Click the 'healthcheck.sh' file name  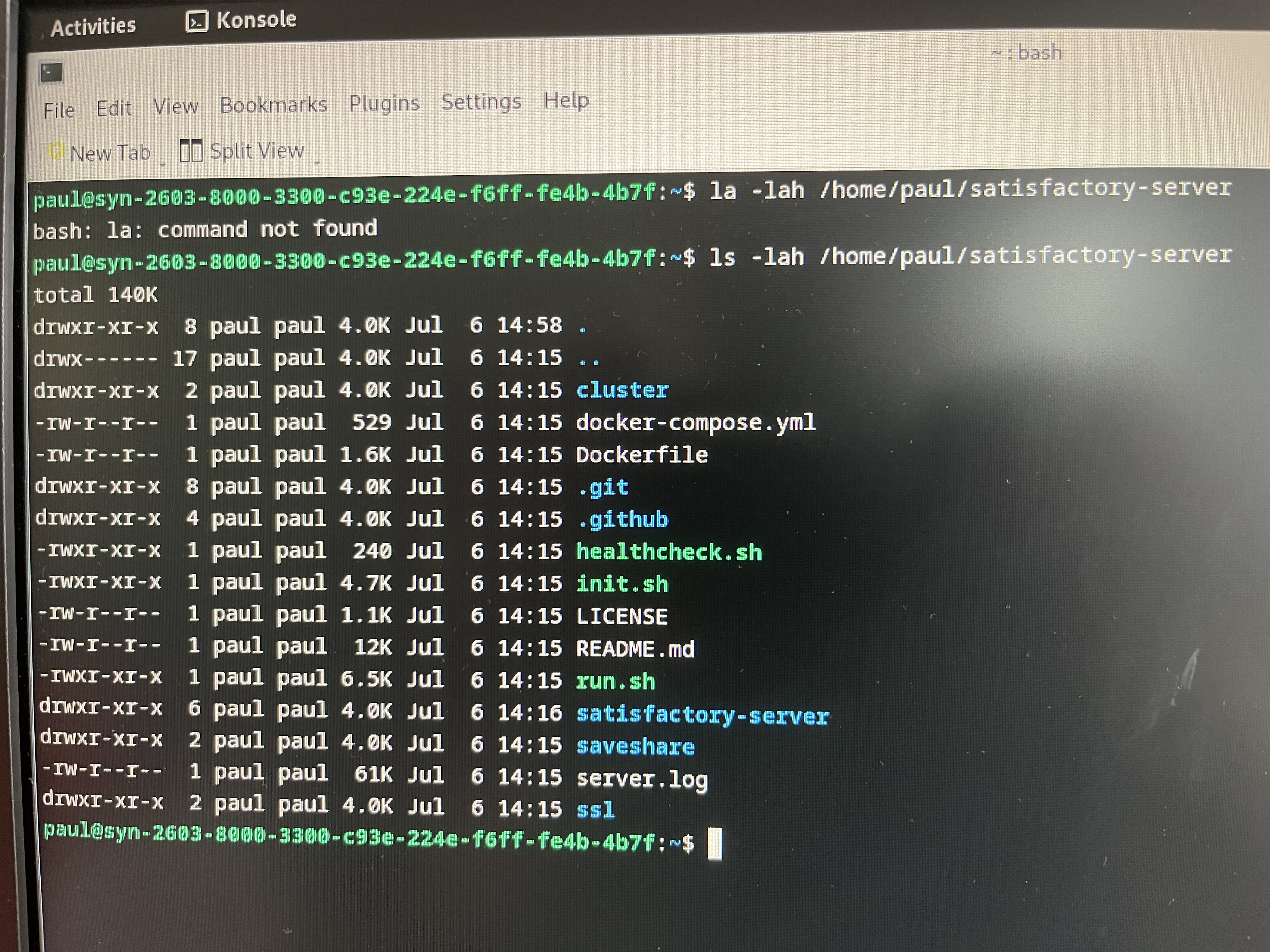tap(669, 552)
